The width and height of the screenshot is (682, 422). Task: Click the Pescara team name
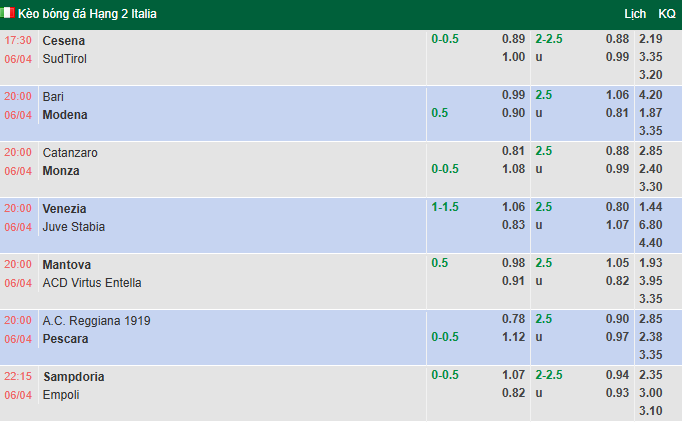65,338
